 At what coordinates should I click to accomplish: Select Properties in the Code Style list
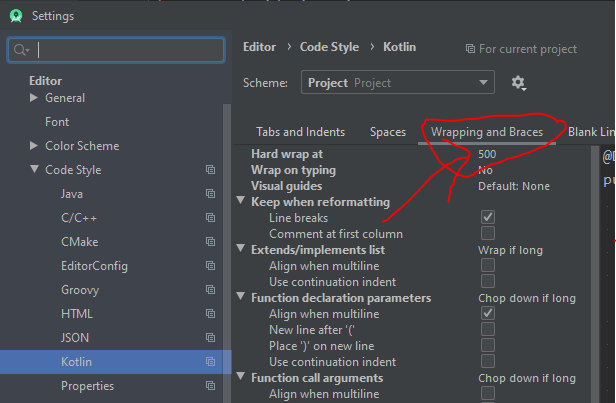click(x=87, y=386)
